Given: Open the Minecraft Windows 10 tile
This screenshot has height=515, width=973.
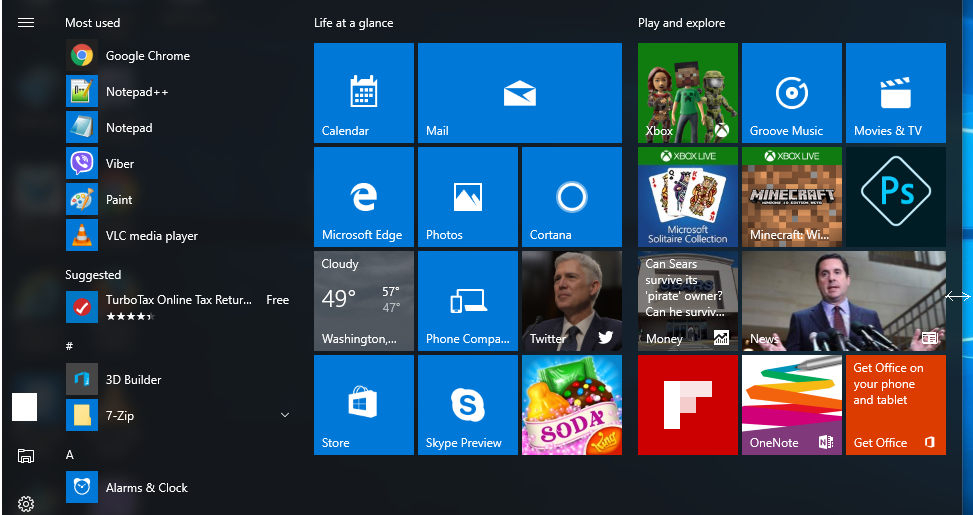Looking at the screenshot, I should coord(792,197).
